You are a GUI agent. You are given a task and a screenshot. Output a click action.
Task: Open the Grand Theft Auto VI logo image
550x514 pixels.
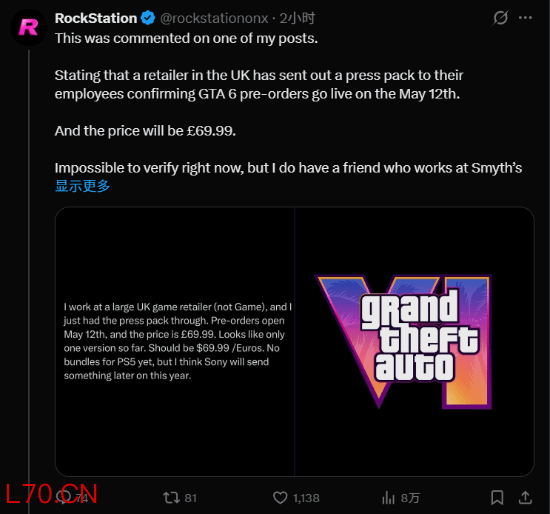pos(415,341)
